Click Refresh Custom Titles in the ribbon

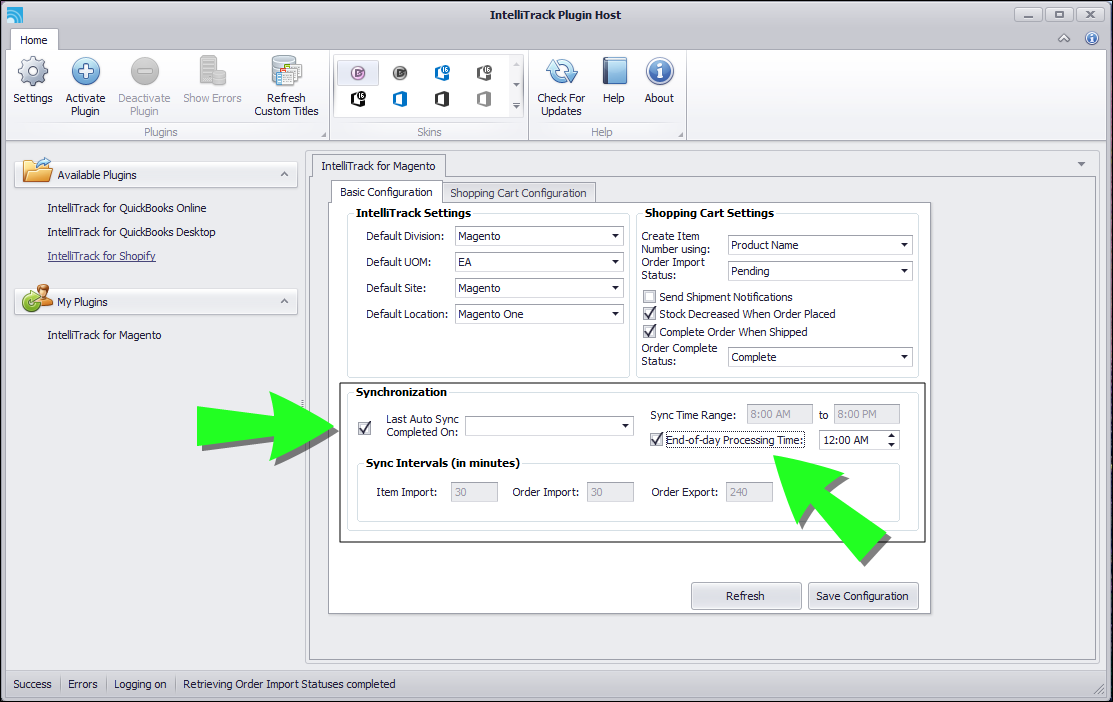[x=286, y=86]
